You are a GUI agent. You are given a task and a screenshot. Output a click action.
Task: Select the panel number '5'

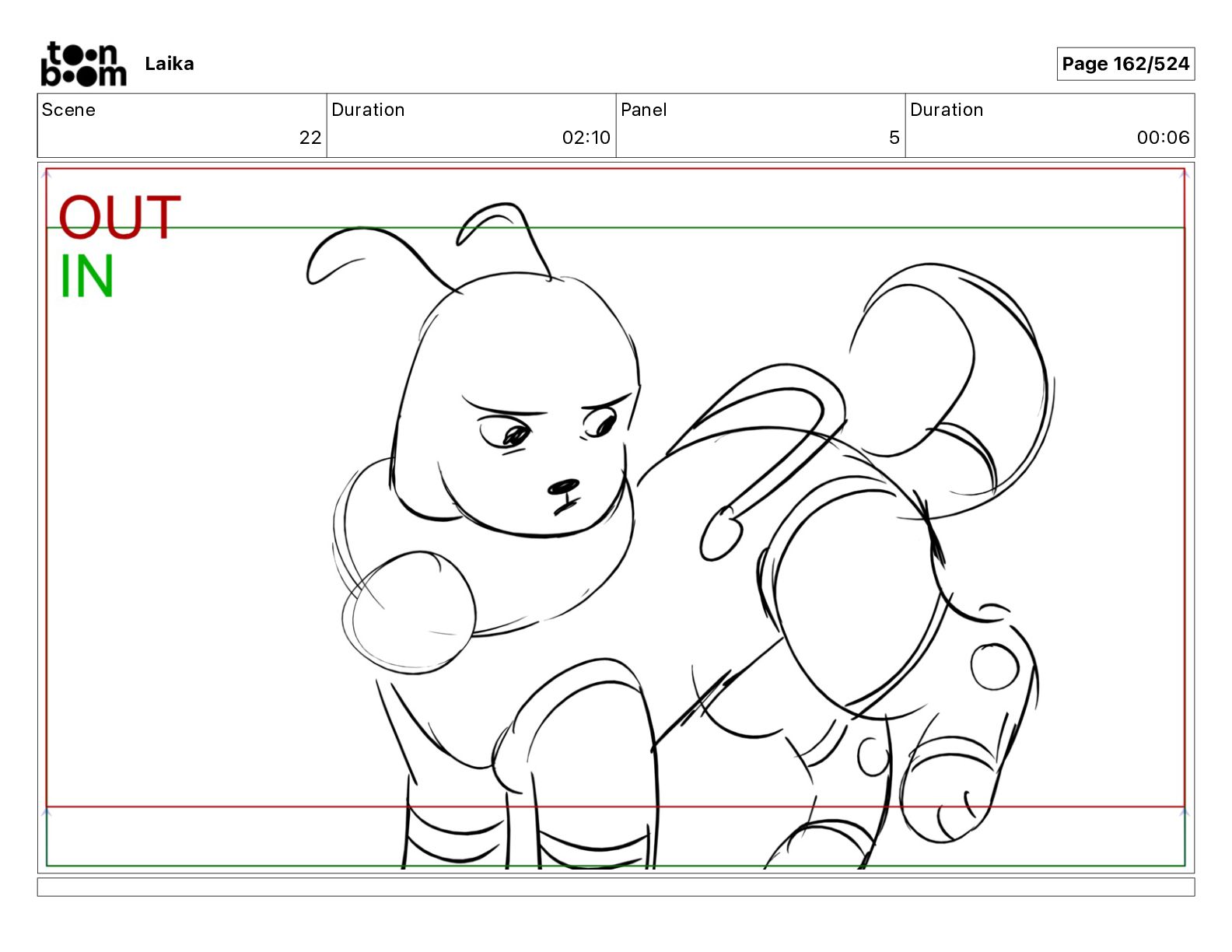tap(894, 138)
